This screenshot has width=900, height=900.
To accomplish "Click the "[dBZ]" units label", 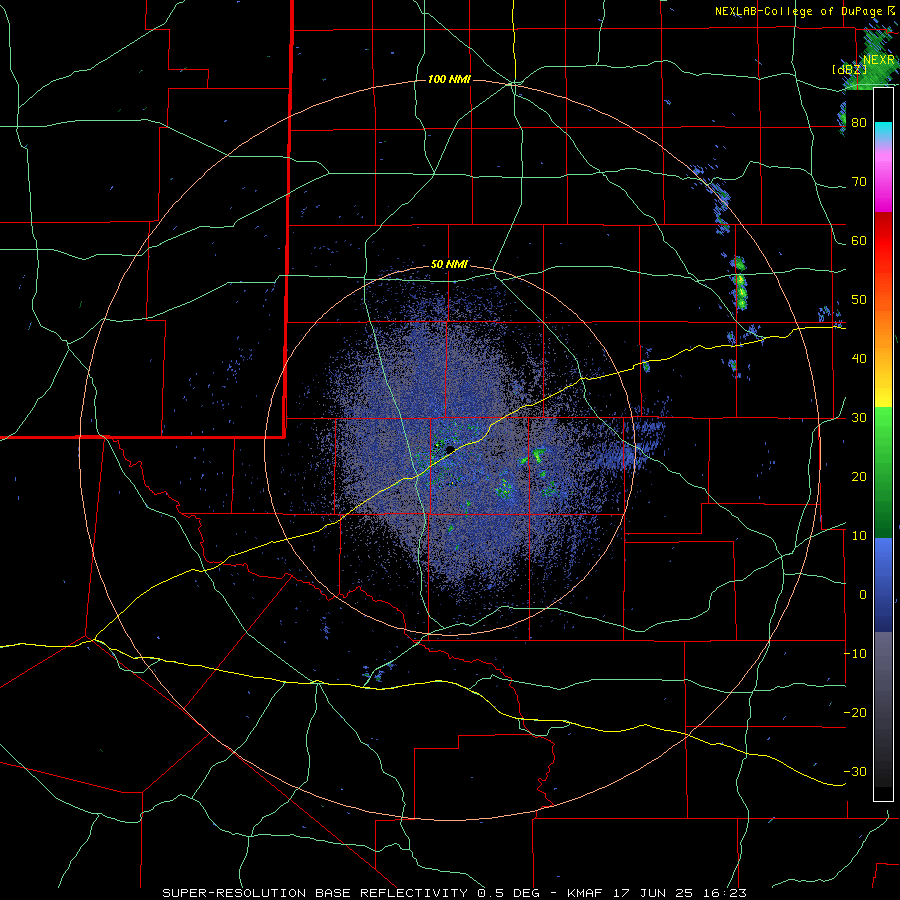I will pyautogui.click(x=849, y=69).
